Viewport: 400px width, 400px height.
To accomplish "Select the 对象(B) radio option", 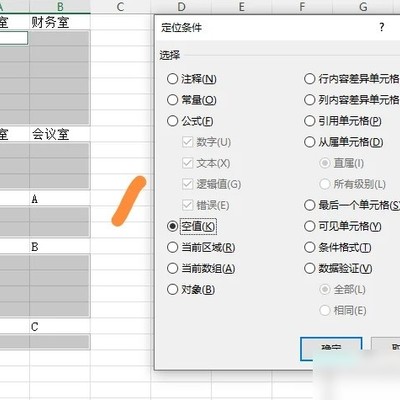I will click(x=172, y=289).
